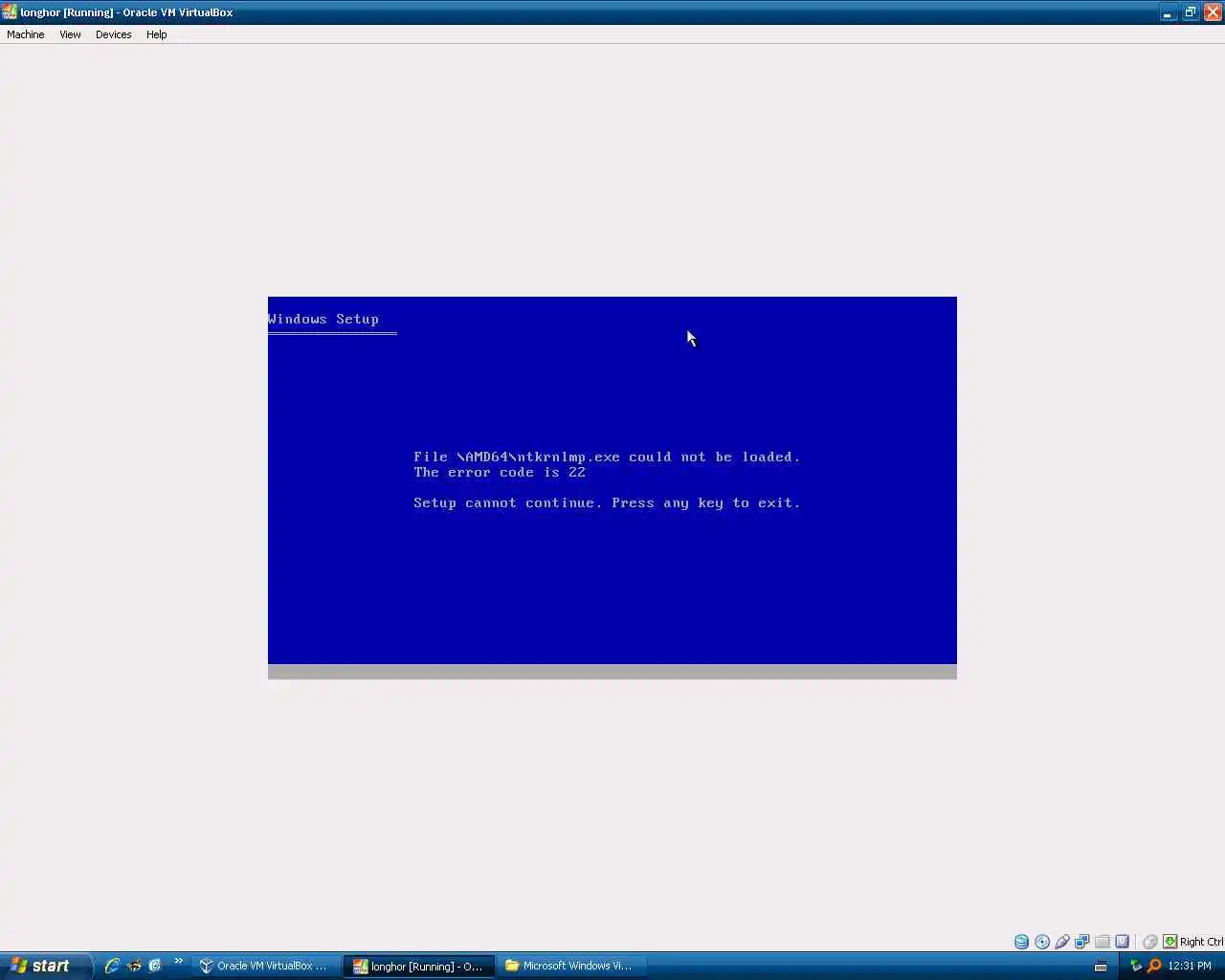Image resolution: width=1225 pixels, height=980 pixels.
Task: Click the Right Ctrl host key label
Action: (x=1201, y=942)
